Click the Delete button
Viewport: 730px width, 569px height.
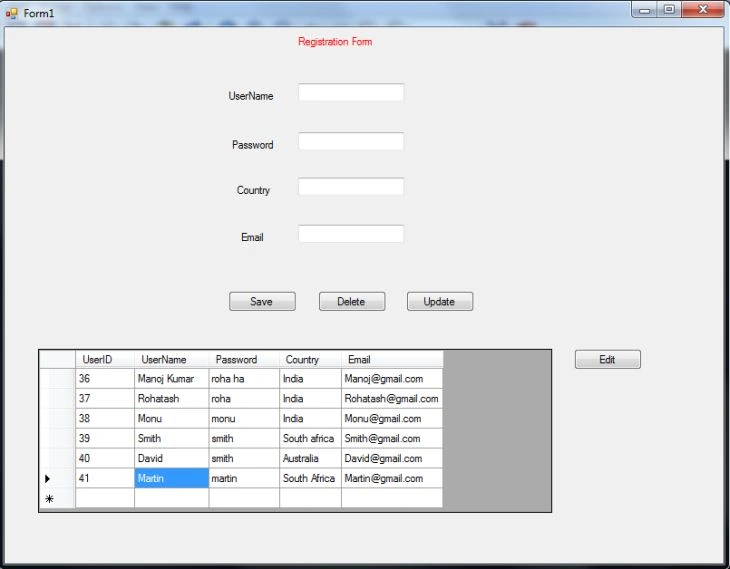click(x=352, y=301)
